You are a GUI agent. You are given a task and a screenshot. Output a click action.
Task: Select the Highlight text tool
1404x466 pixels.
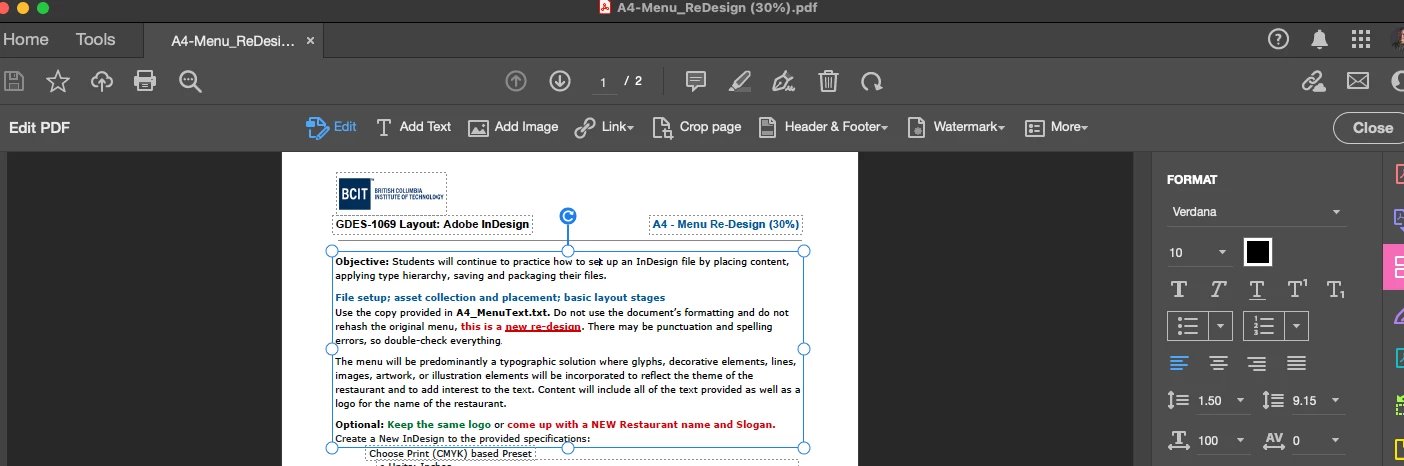click(739, 81)
